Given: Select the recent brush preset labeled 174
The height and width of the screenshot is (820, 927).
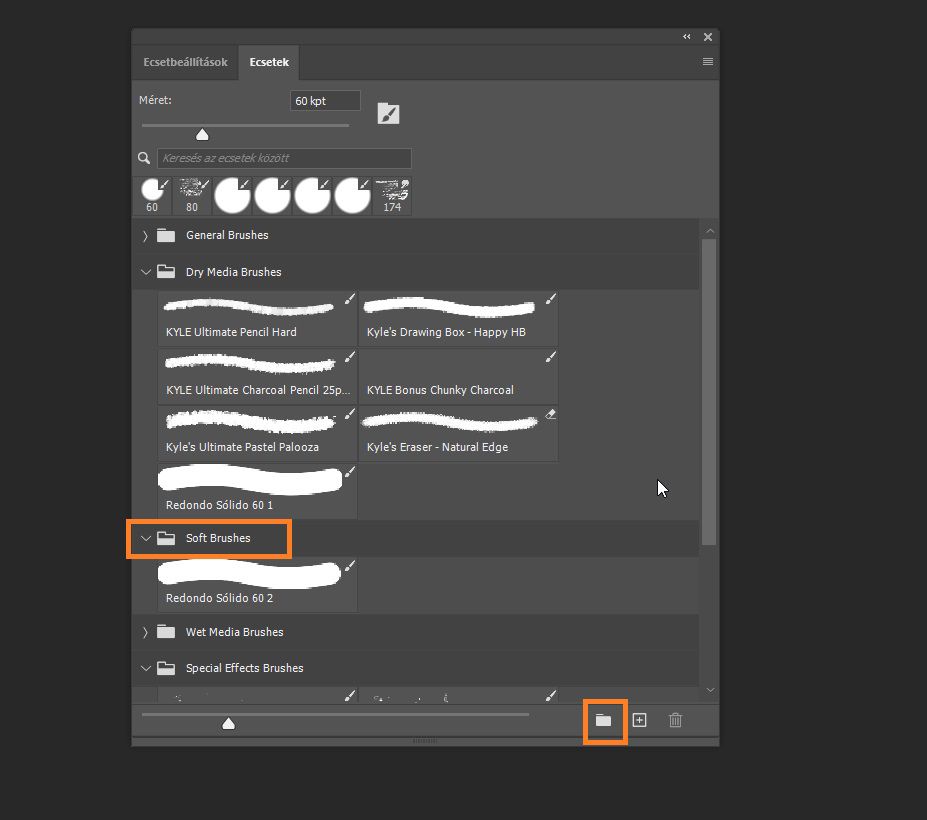Looking at the screenshot, I should coord(392,196).
